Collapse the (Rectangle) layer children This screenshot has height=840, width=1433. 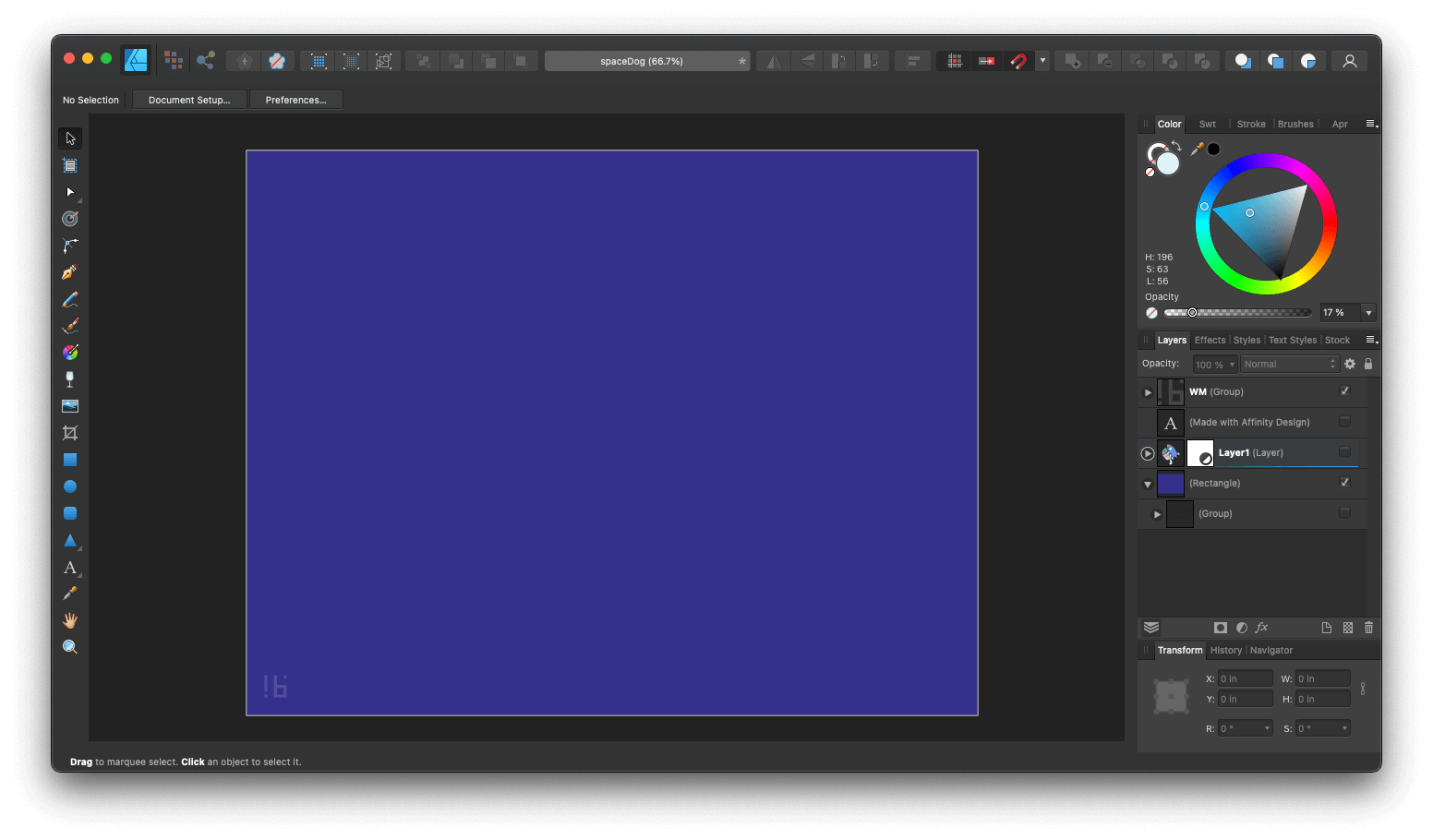[1148, 483]
